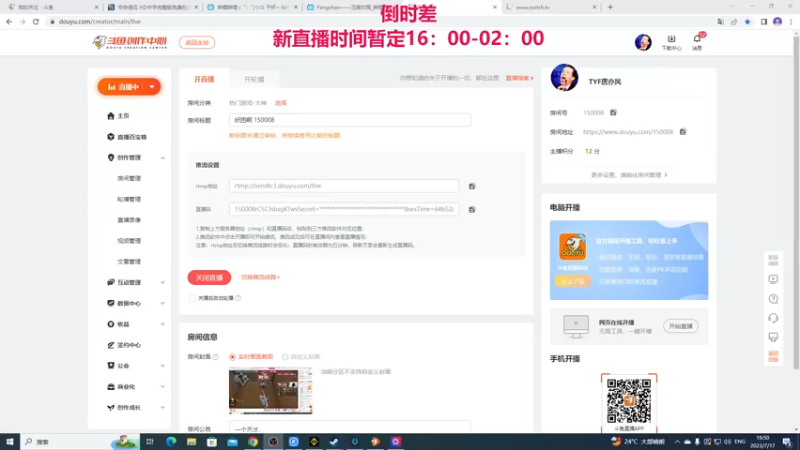Copy the stream key with copy icon
800x450 pixels.
[472, 209]
